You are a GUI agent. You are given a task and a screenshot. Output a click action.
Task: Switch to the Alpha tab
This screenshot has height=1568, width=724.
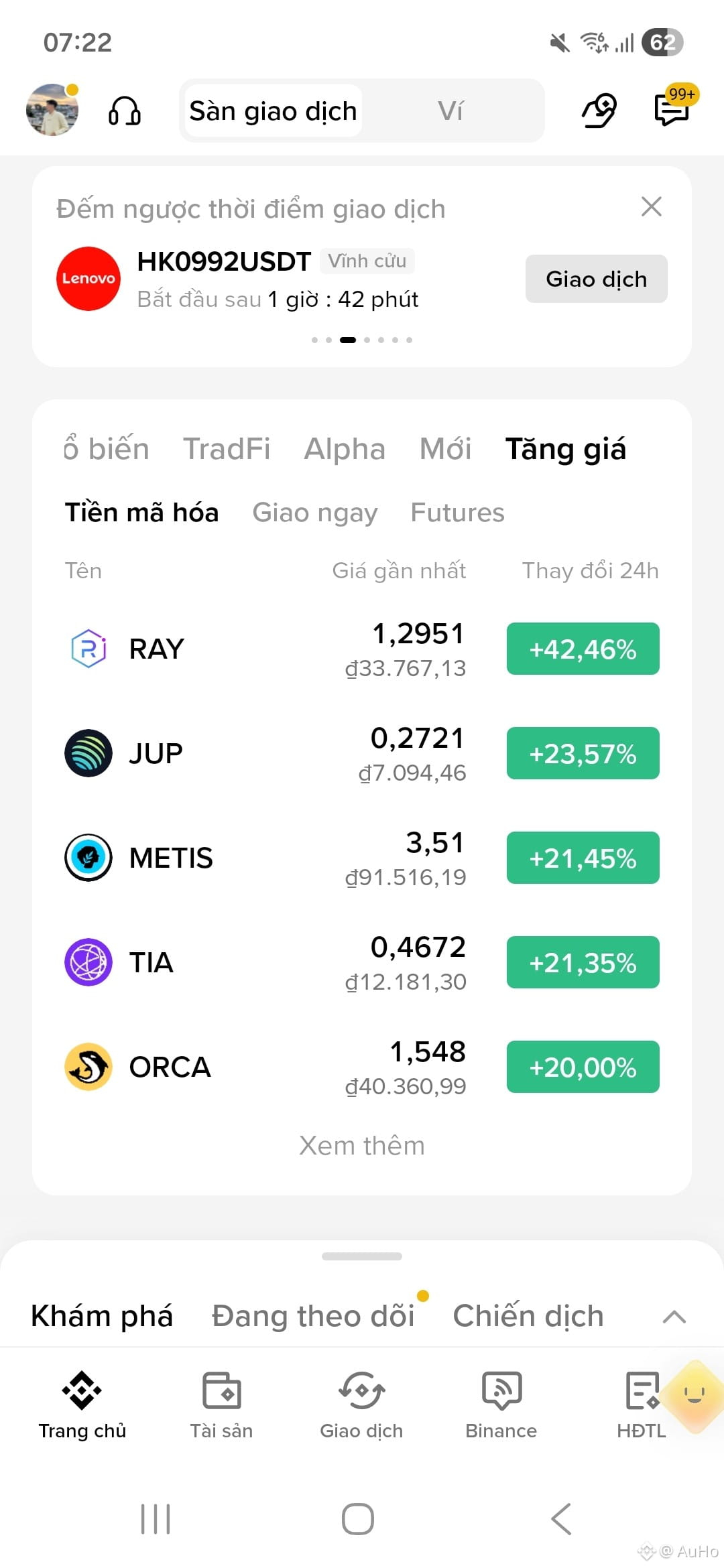pyautogui.click(x=345, y=449)
